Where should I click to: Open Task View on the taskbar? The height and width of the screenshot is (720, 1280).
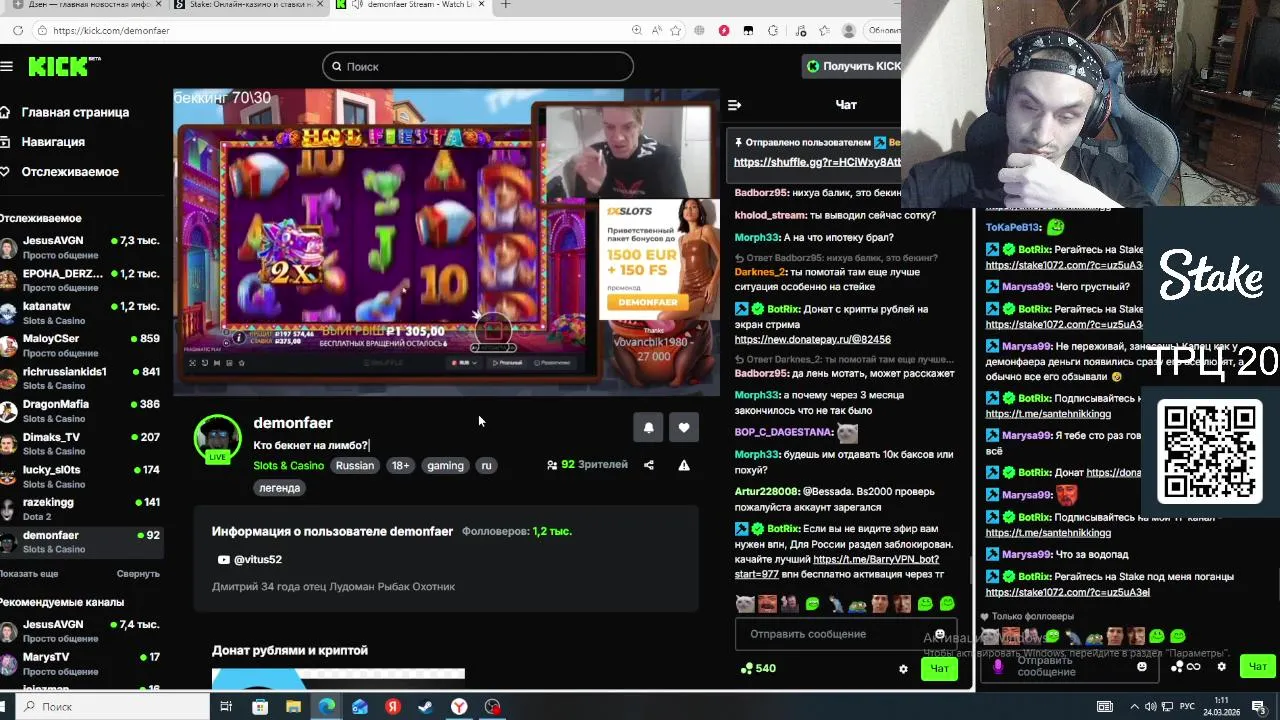(x=226, y=707)
